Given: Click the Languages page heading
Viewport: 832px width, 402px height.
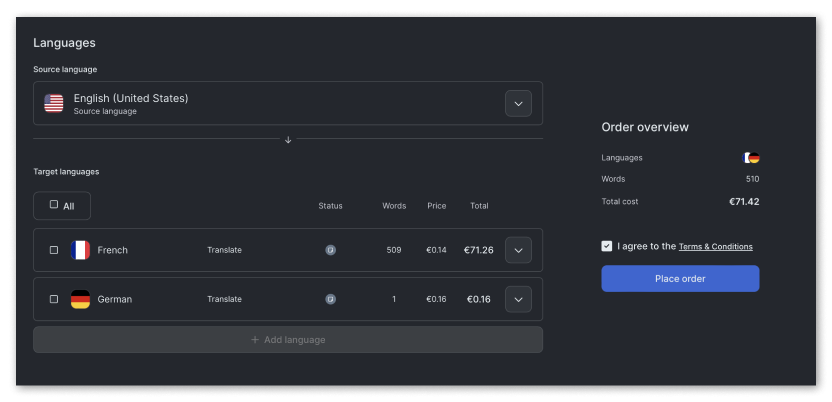Looking at the screenshot, I should pos(64,43).
